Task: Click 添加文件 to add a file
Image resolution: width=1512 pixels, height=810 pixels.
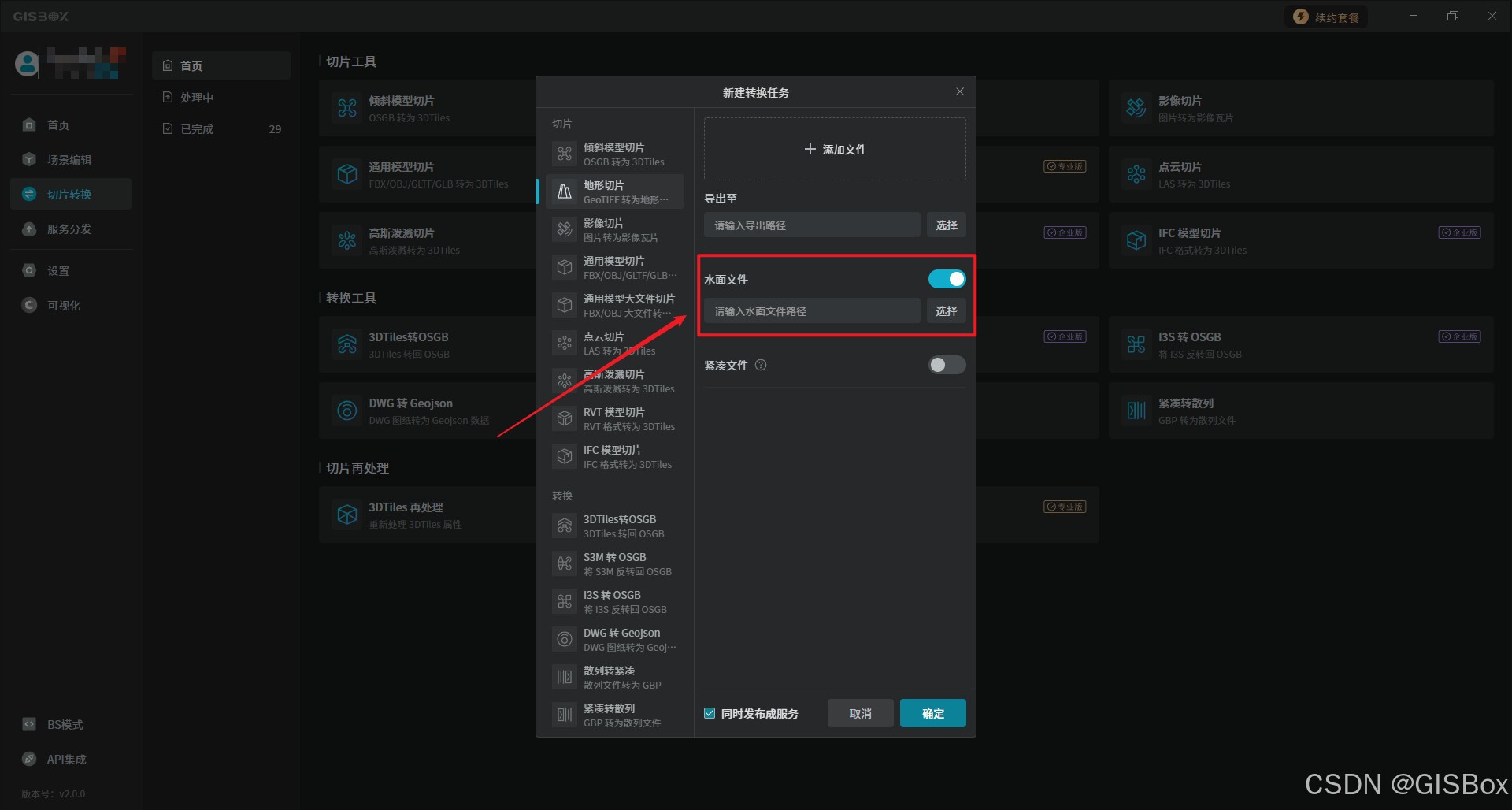Action: click(x=835, y=149)
